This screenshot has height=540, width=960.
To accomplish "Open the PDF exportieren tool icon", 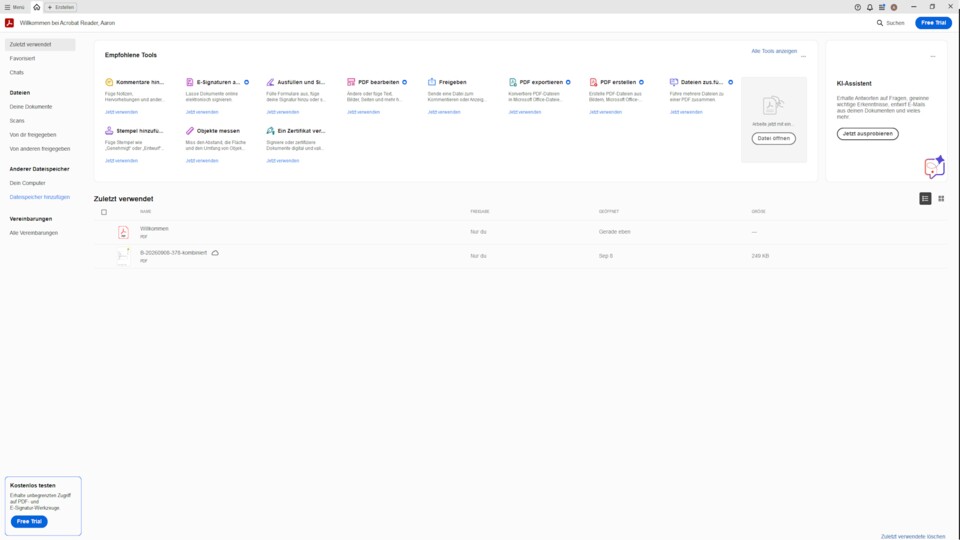I will point(512,82).
